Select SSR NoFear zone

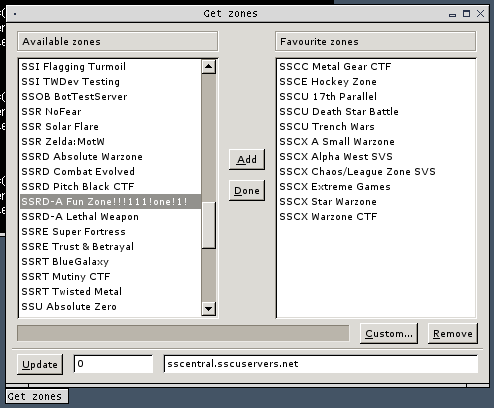pos(111,112)
